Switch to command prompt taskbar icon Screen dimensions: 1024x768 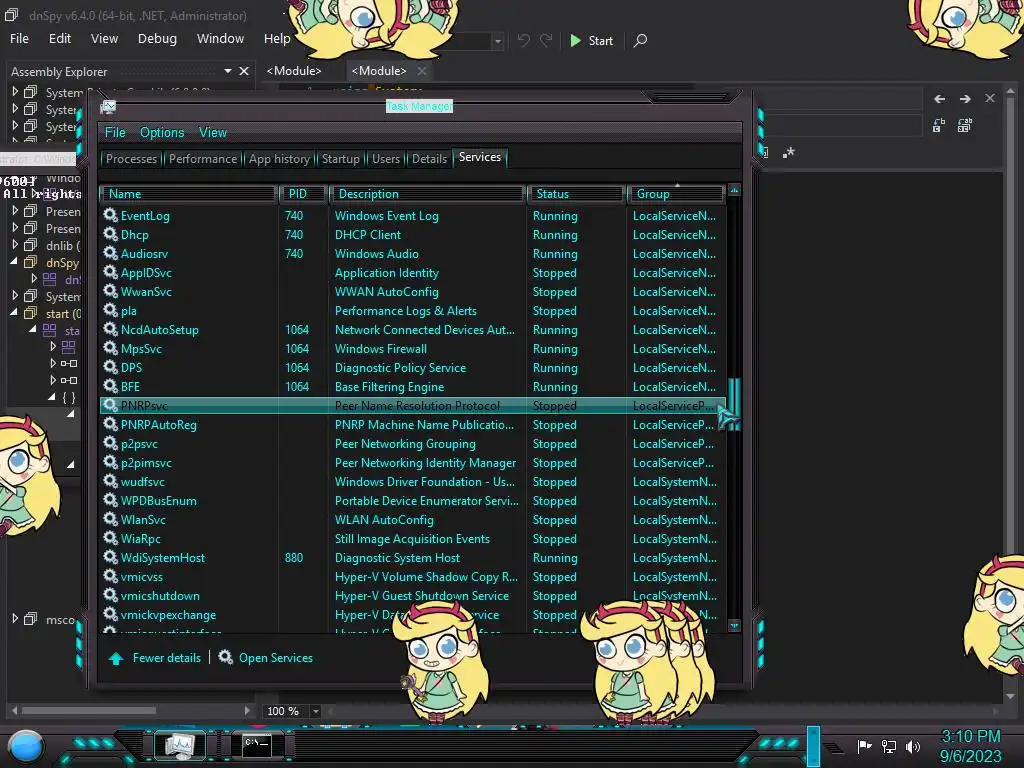tap(257, 745)
